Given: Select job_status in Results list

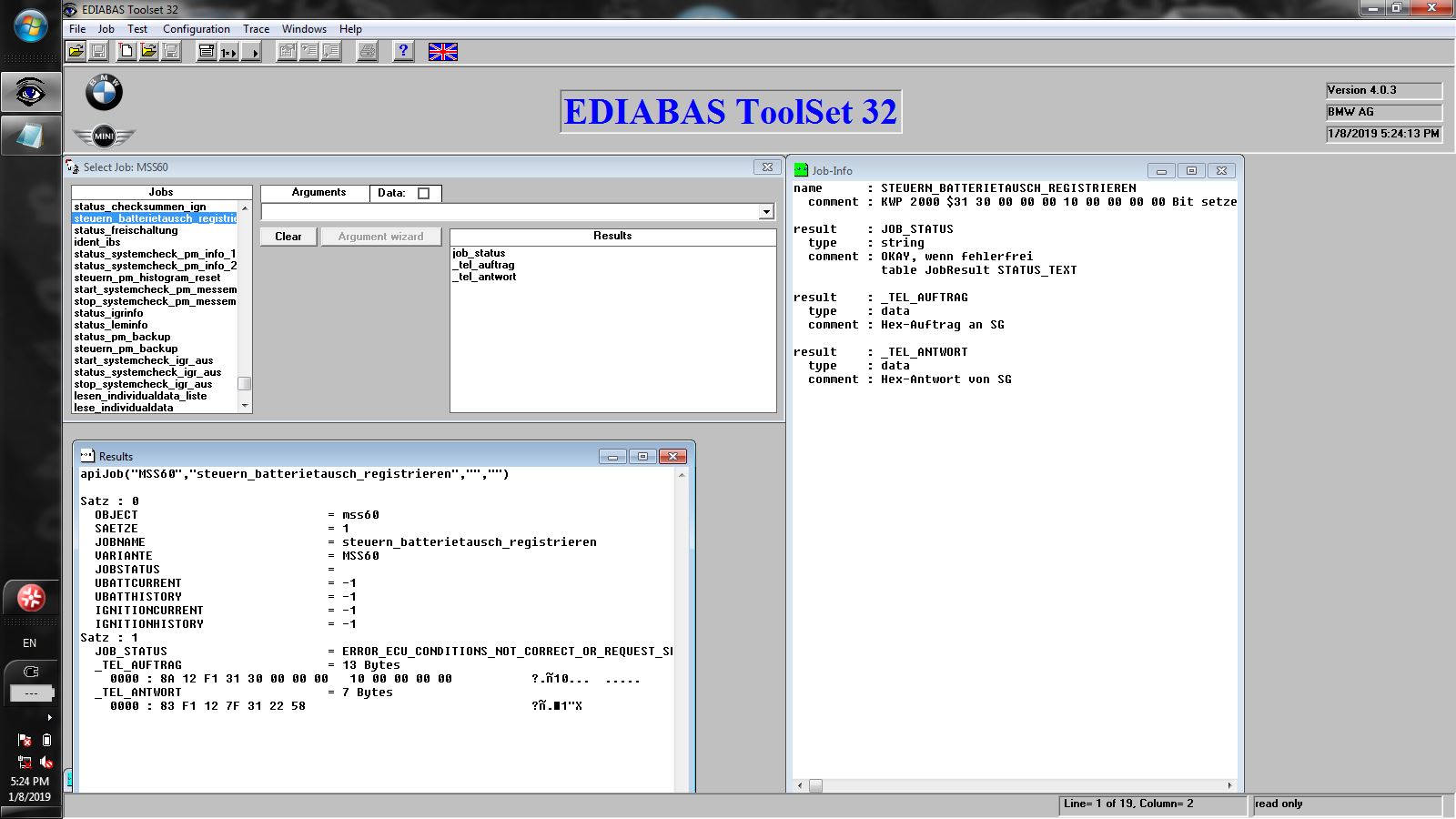Looking at the screenshot, I should [479, 253].
